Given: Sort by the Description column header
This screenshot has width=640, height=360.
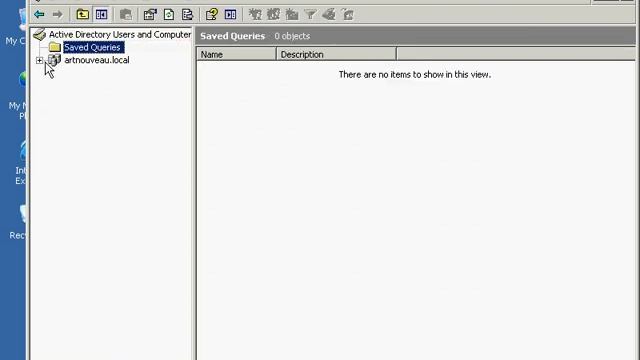Looking at the screenshot, I should 336,54.
